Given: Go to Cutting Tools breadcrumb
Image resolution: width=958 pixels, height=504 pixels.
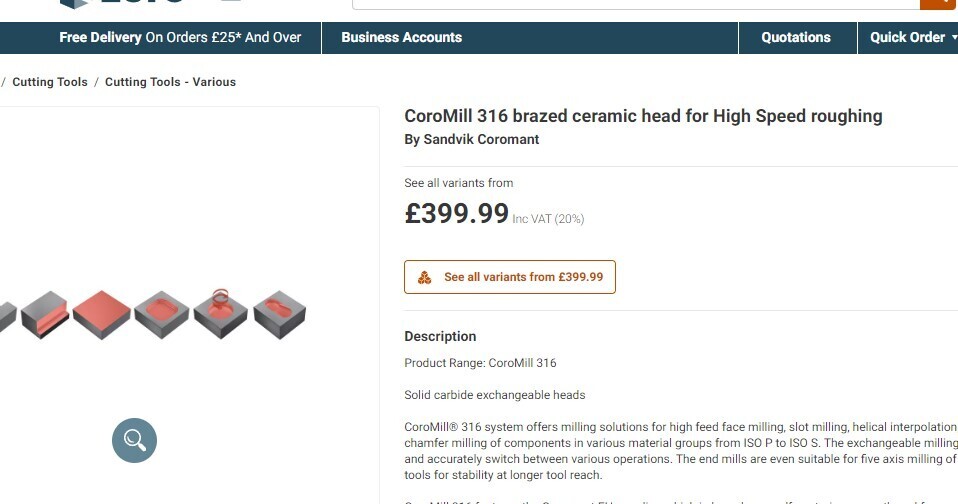Looking at the screenshot, I should (x=50, y=82).
